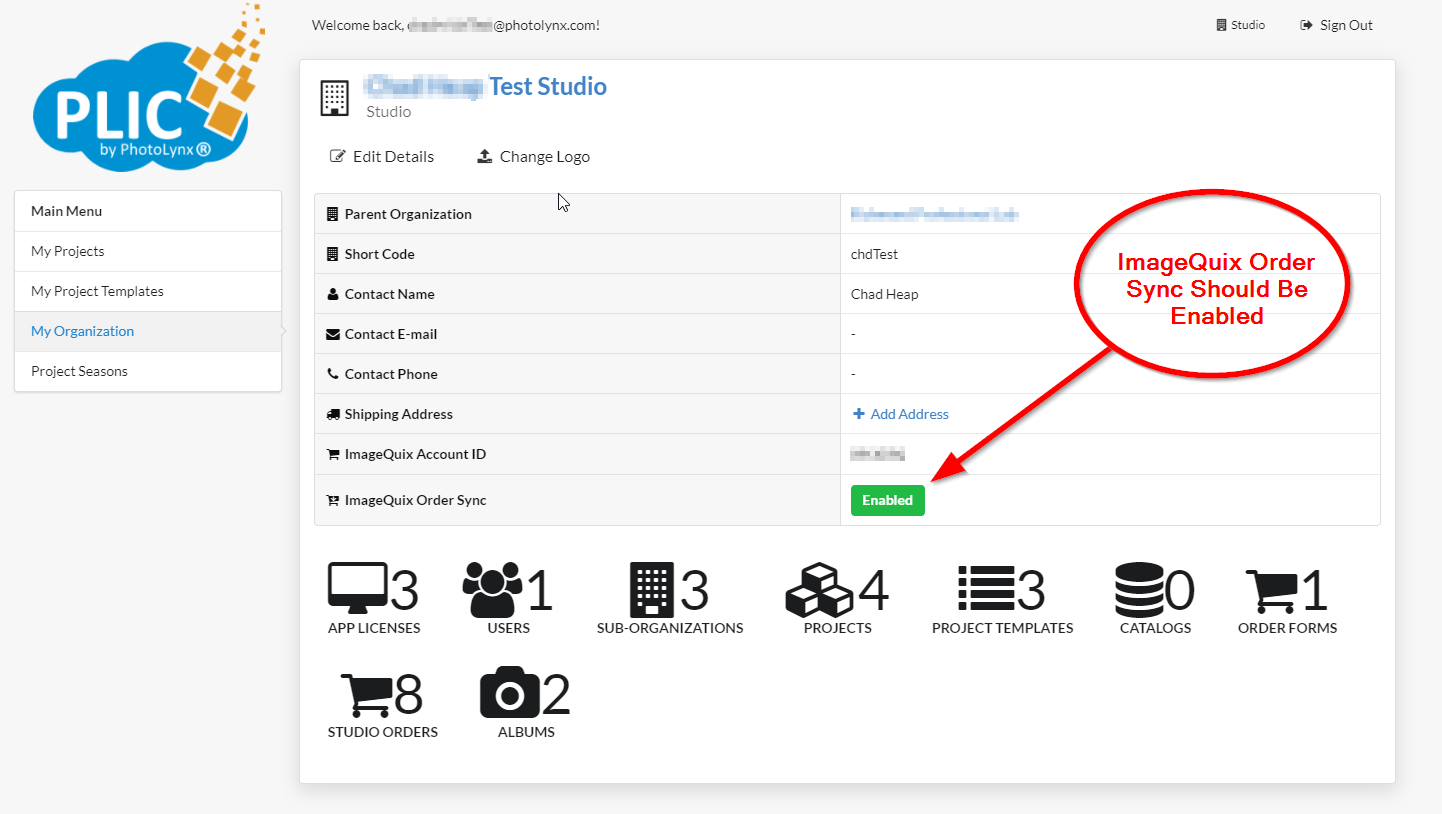Click the Main Menu header

click(x=148, y=211)
